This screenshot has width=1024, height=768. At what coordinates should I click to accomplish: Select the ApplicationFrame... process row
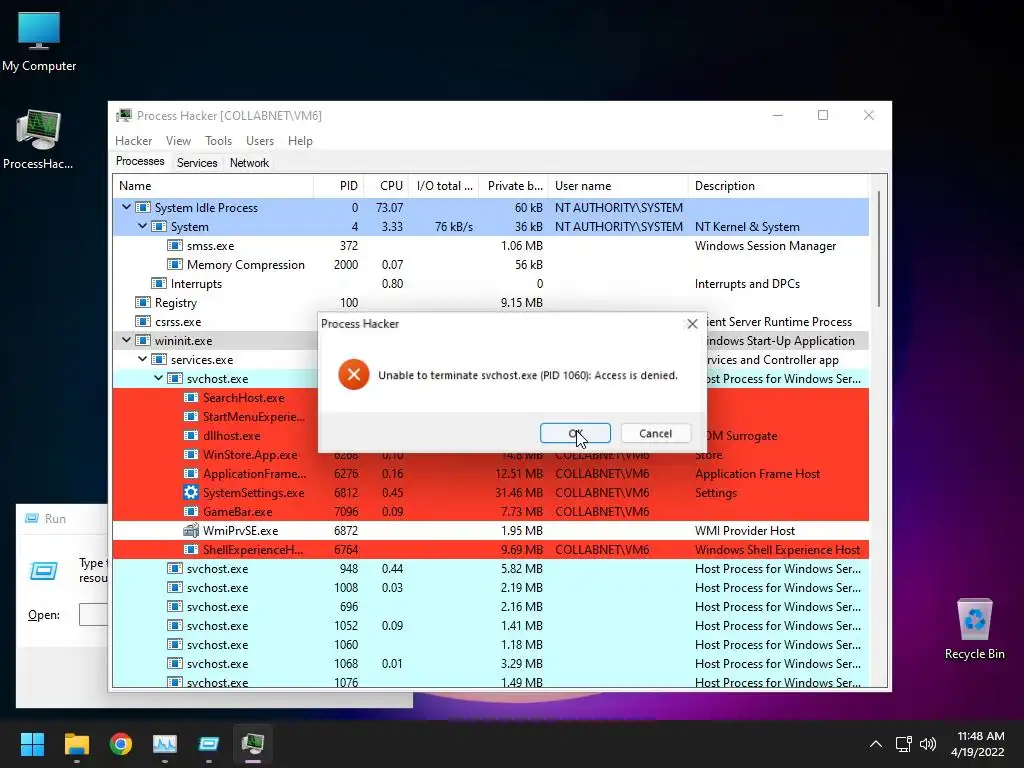coord(490,473)
